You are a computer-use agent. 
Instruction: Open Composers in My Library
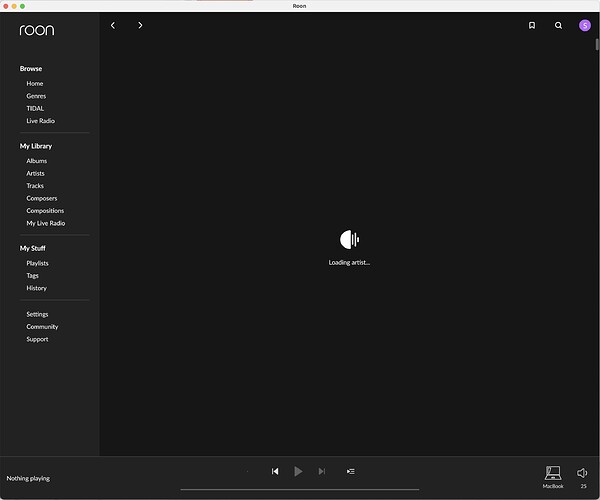tap(42, 198)
